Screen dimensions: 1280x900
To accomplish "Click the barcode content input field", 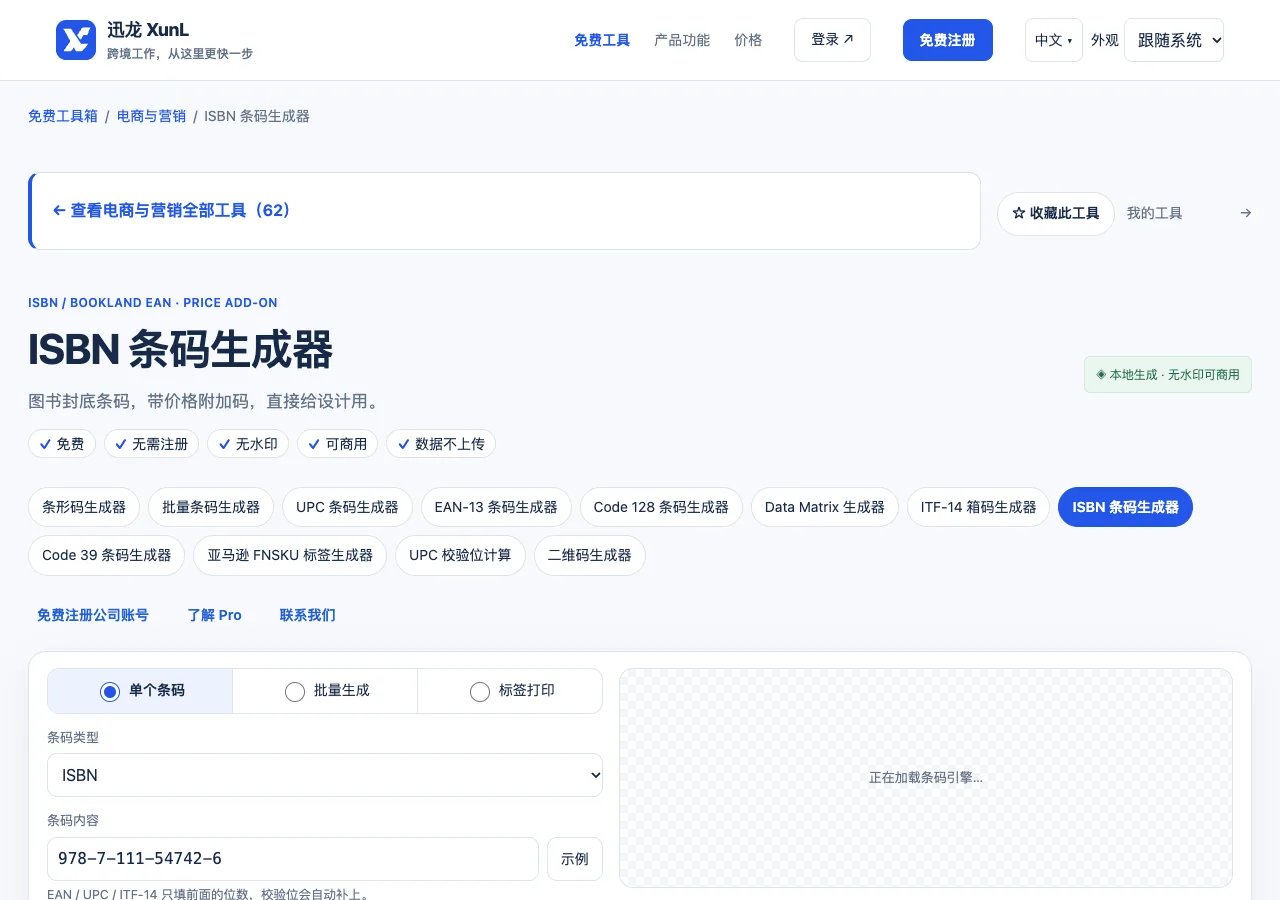I will tap(293, 859).
